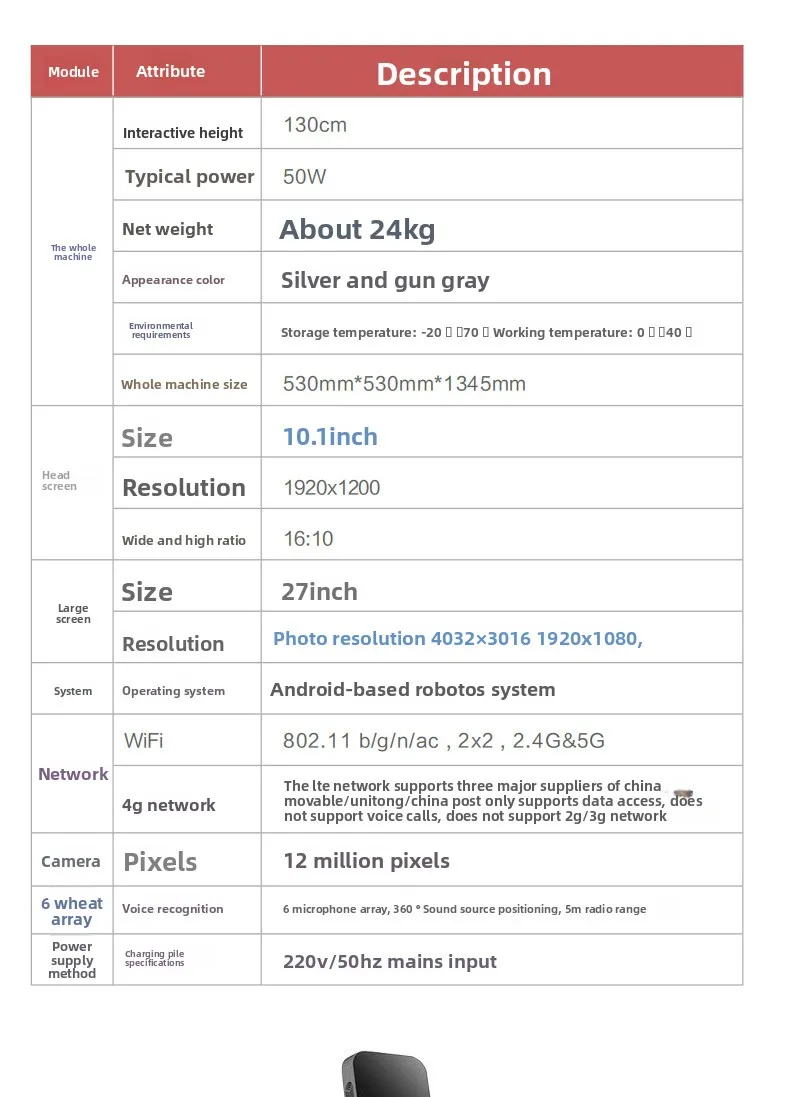Click the 1920x1200 resolution value
Screen dimensions: 790x1097
coord(332,488)
